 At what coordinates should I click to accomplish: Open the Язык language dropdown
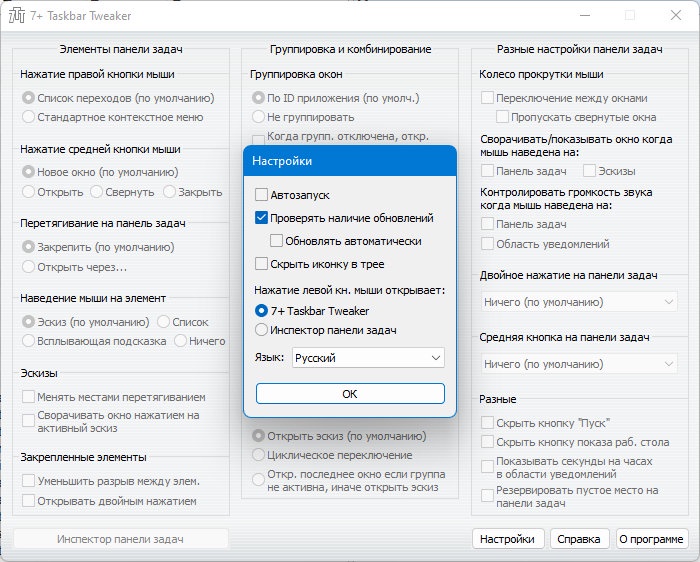(x=368, y=358)
